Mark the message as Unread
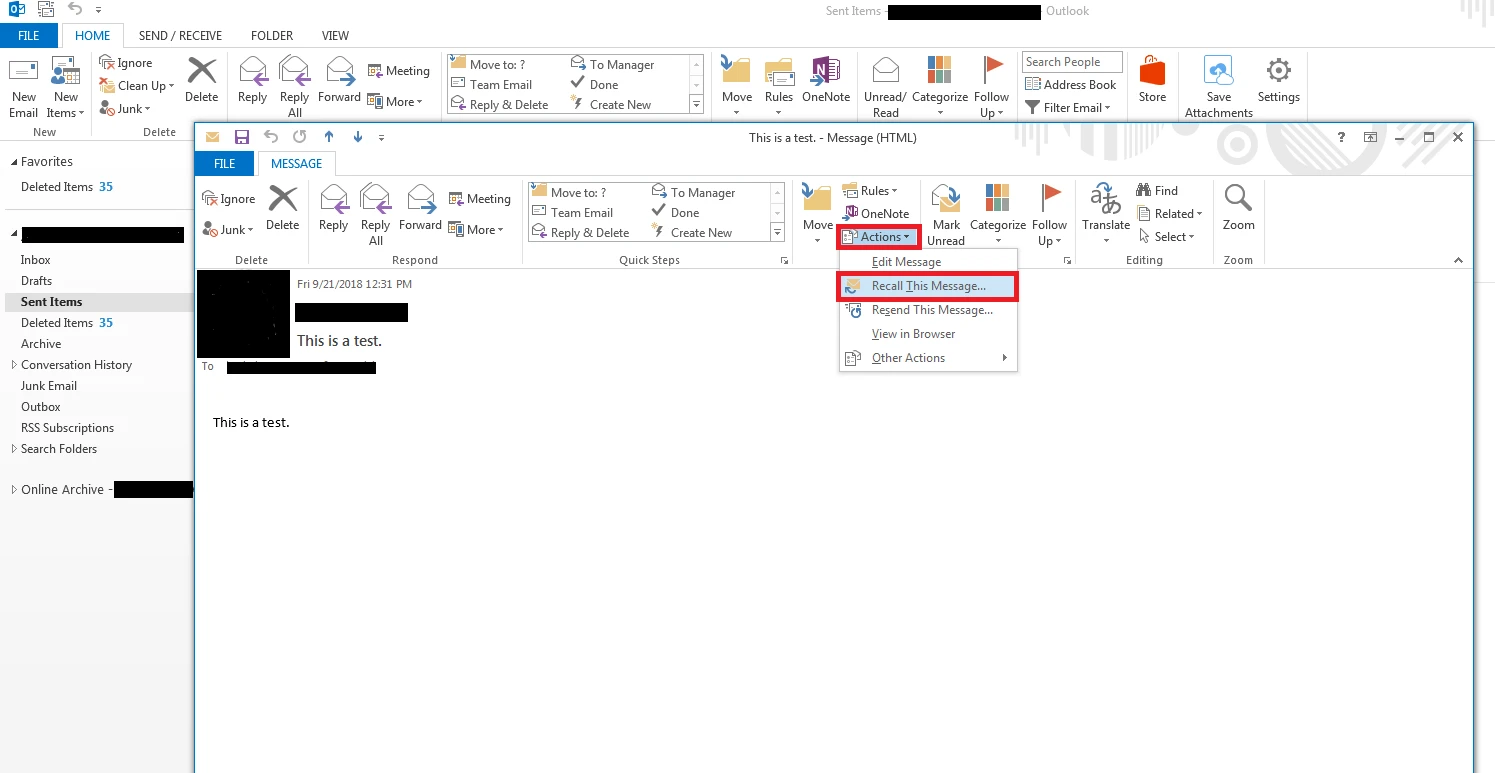 (x=945, y=213)
